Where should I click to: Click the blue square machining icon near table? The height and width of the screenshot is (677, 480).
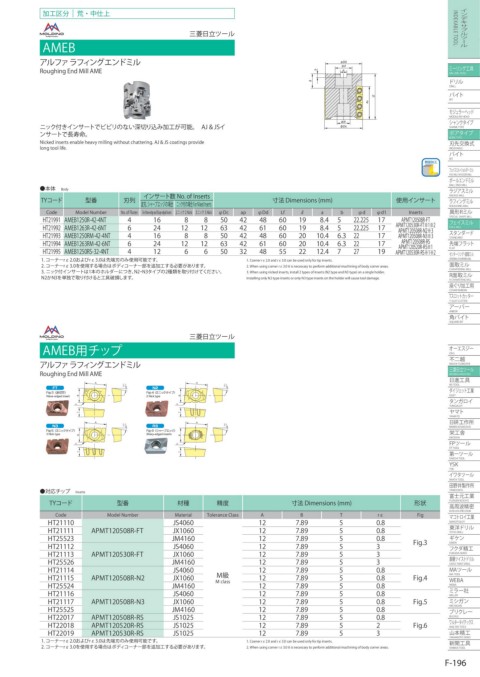(x=430, y=168)
